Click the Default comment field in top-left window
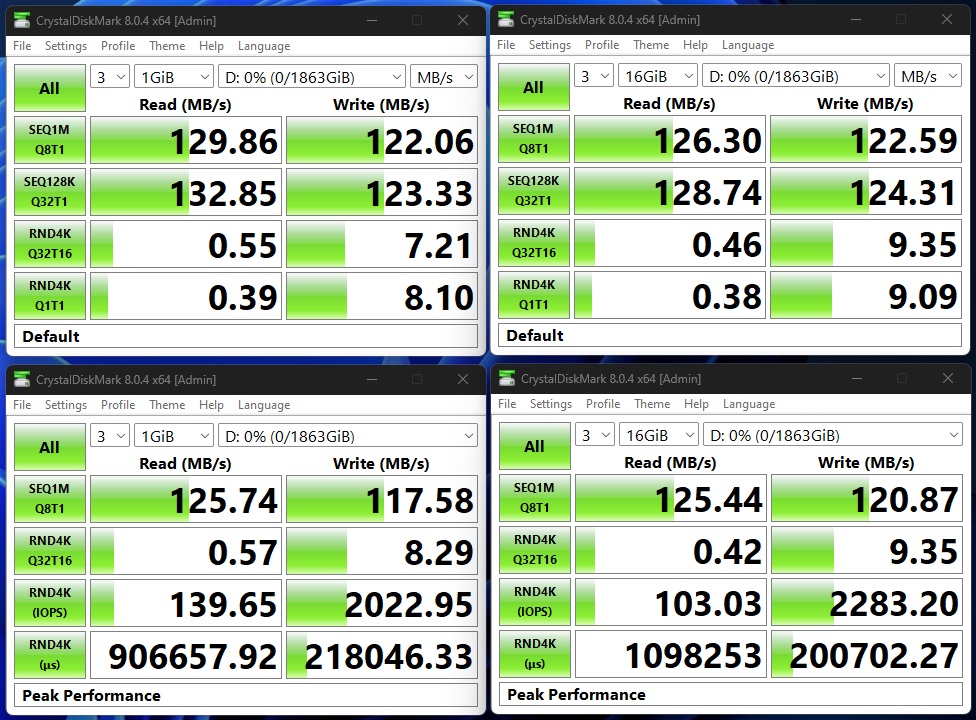The height and width of the screenshot is (720, 976). point(246,336)
